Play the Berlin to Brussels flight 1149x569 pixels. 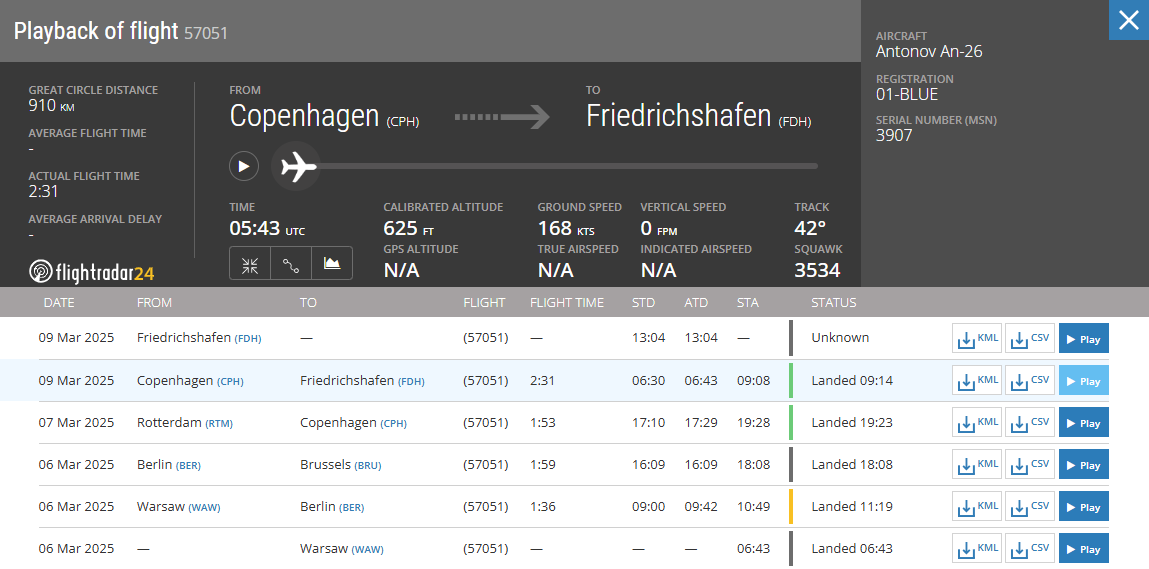pyautogui.click(x=1083, y=464)
